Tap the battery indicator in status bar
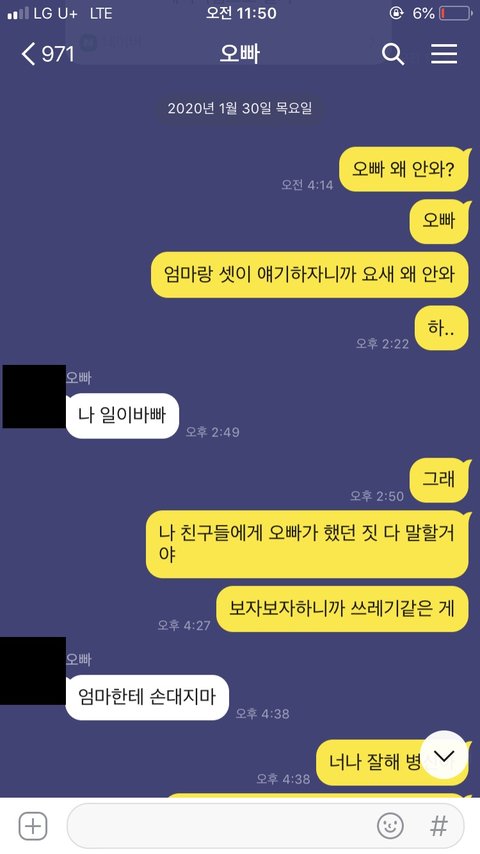Image resolution: width=480 pixels, height=854 pixels. tap(456, 13)
